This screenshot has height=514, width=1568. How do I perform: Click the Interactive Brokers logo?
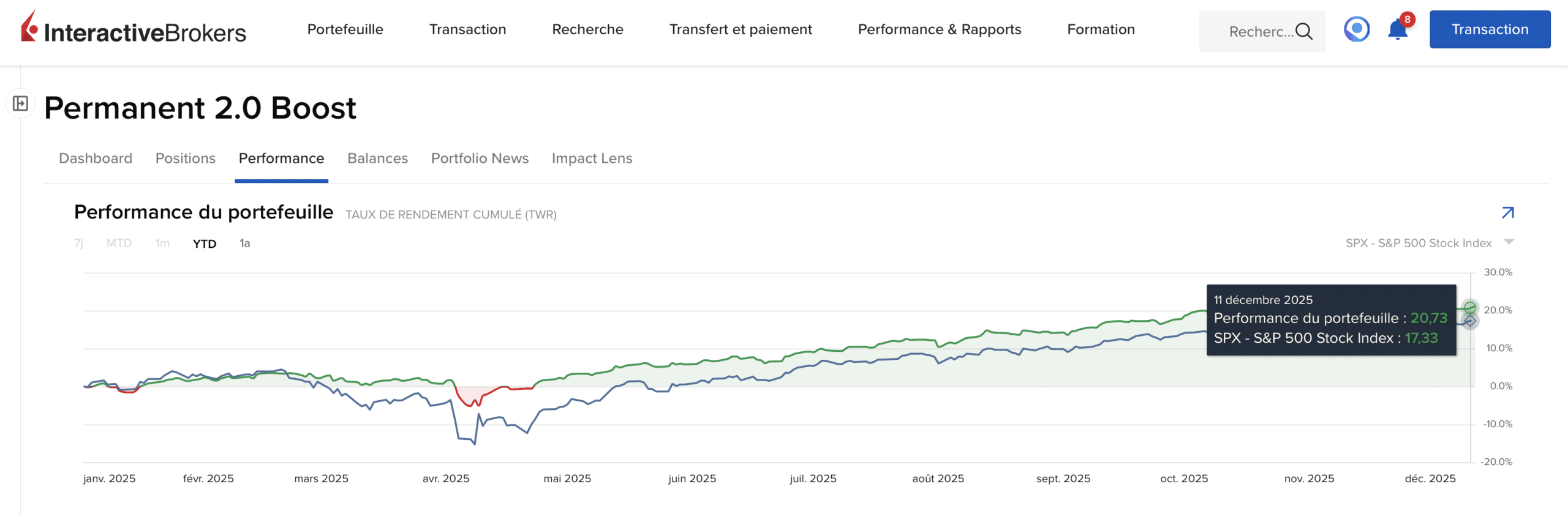coord(134,29)
